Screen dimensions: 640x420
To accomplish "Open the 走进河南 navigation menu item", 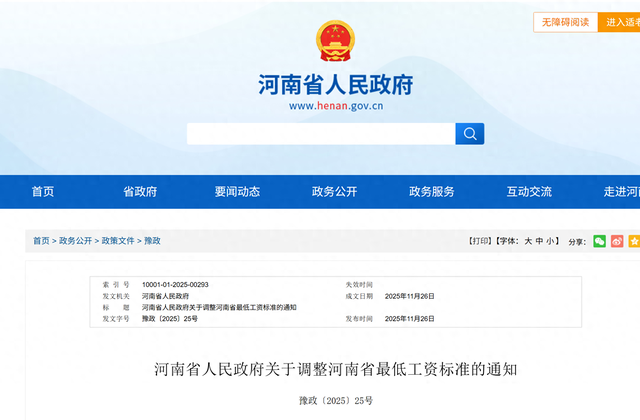I will 622,191.
